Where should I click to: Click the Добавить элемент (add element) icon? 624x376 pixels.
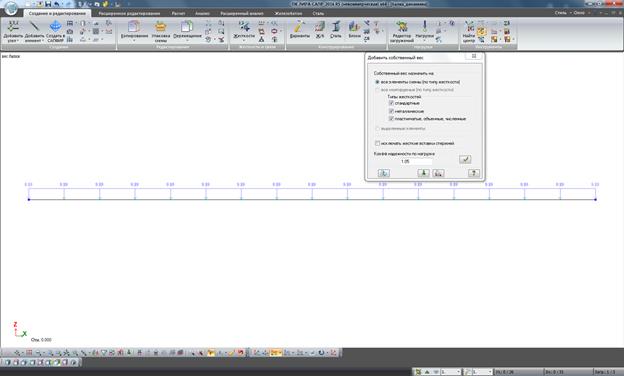34,31
